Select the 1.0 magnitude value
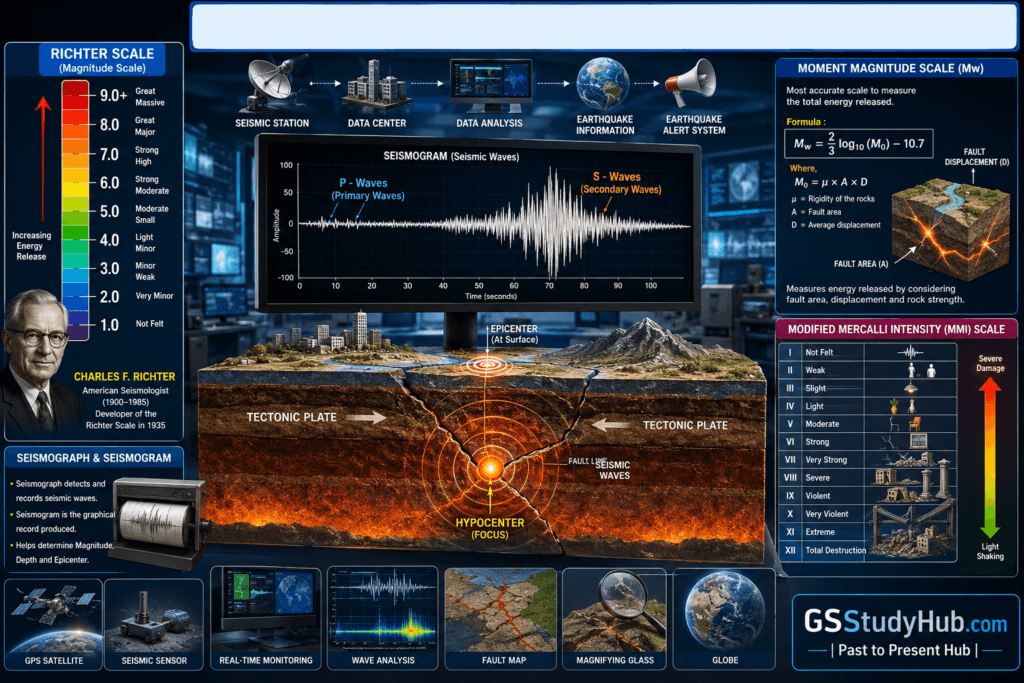The width and height of the screenshot is (1024, 683). [x=110, y=325]
